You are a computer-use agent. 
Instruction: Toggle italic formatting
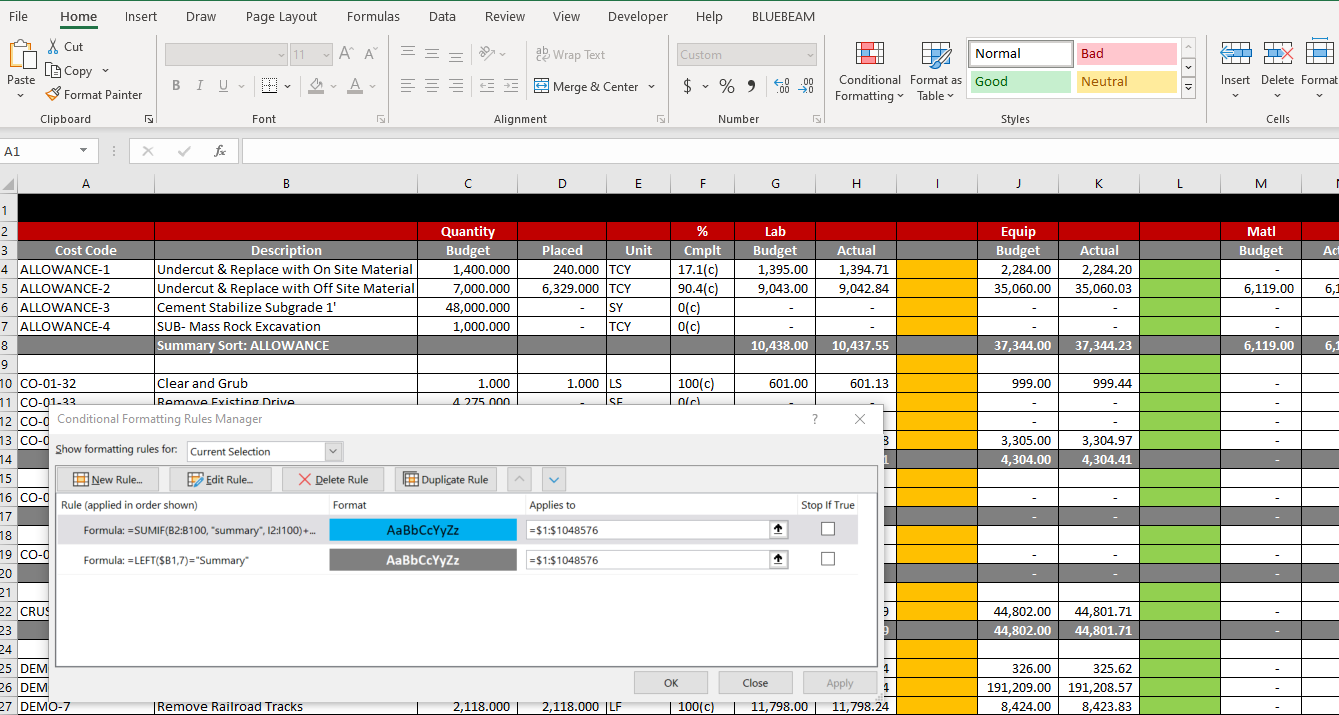199,86
